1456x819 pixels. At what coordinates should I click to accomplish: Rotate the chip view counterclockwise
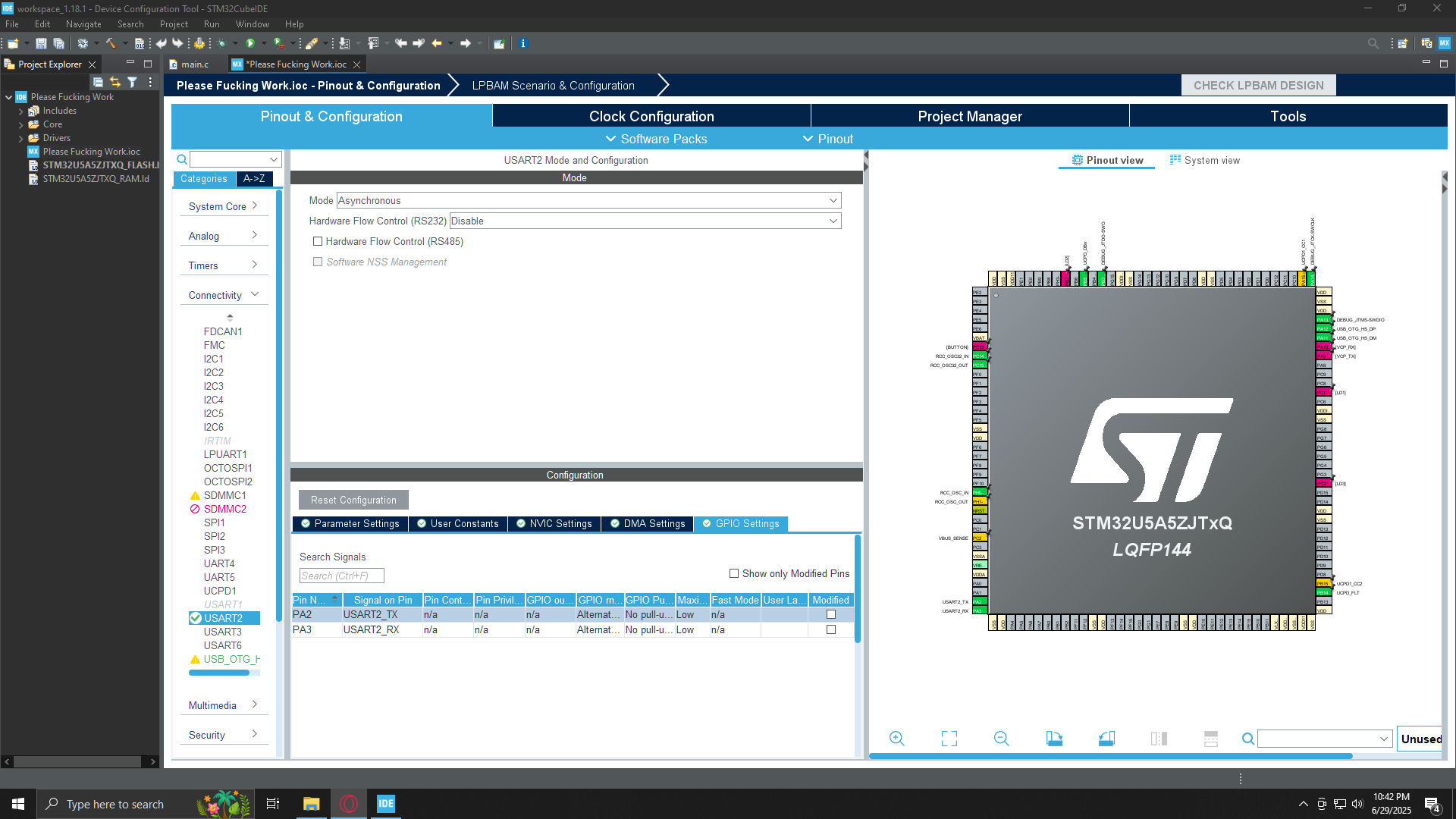(x=1106, y=738)
